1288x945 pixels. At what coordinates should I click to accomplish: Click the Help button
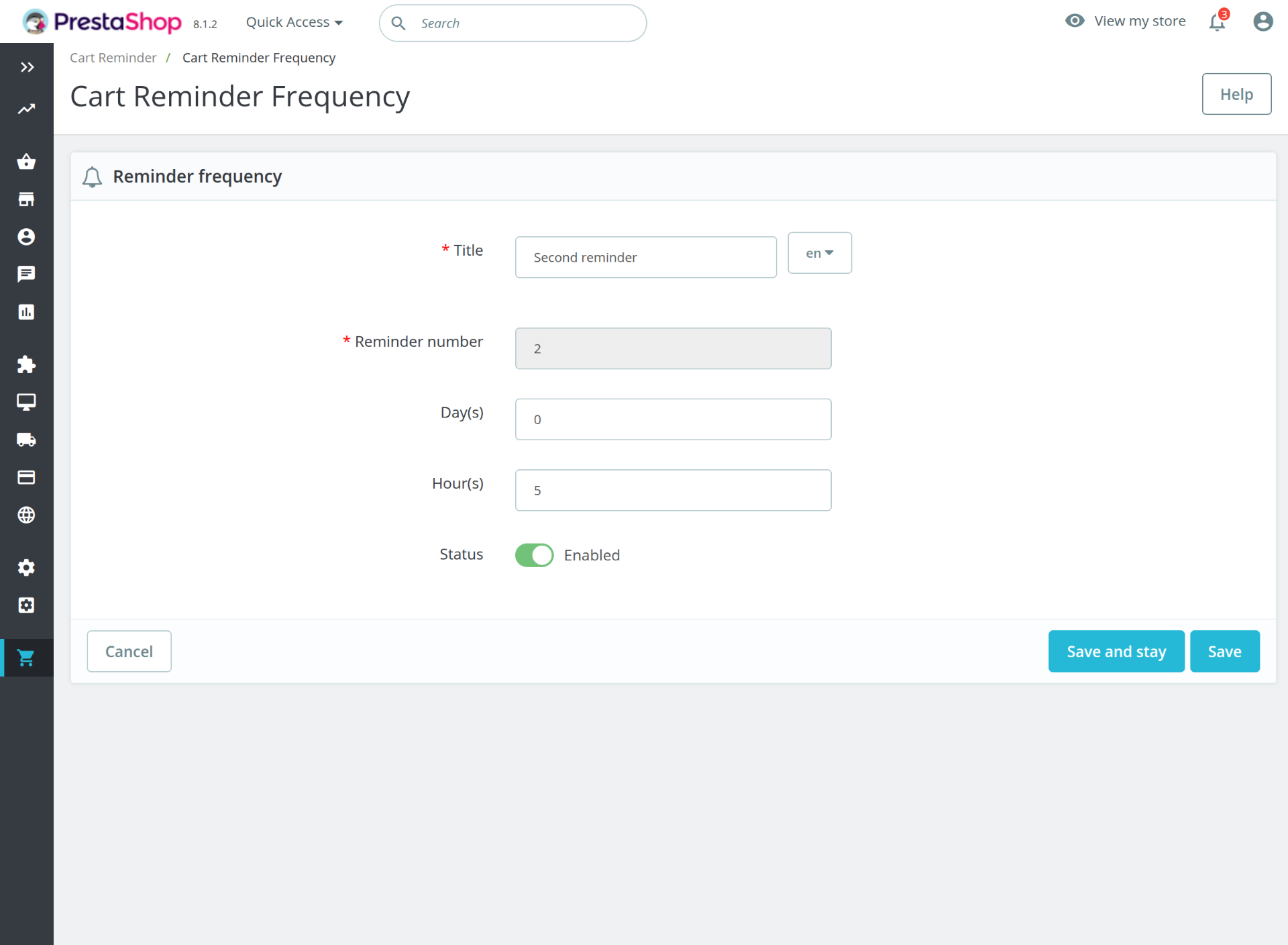[x=1236, y=94]
